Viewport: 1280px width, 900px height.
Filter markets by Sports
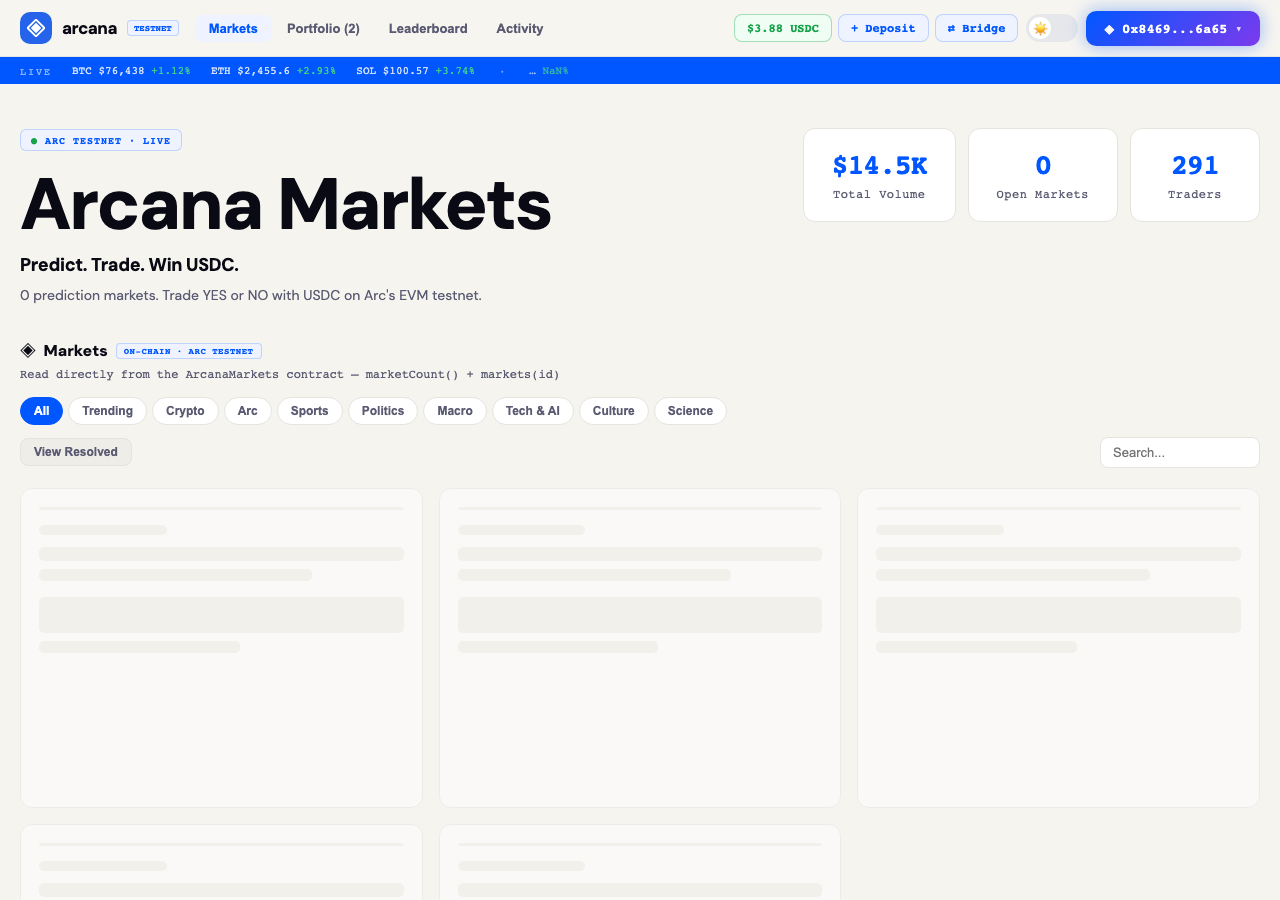(x=310, y=411)
